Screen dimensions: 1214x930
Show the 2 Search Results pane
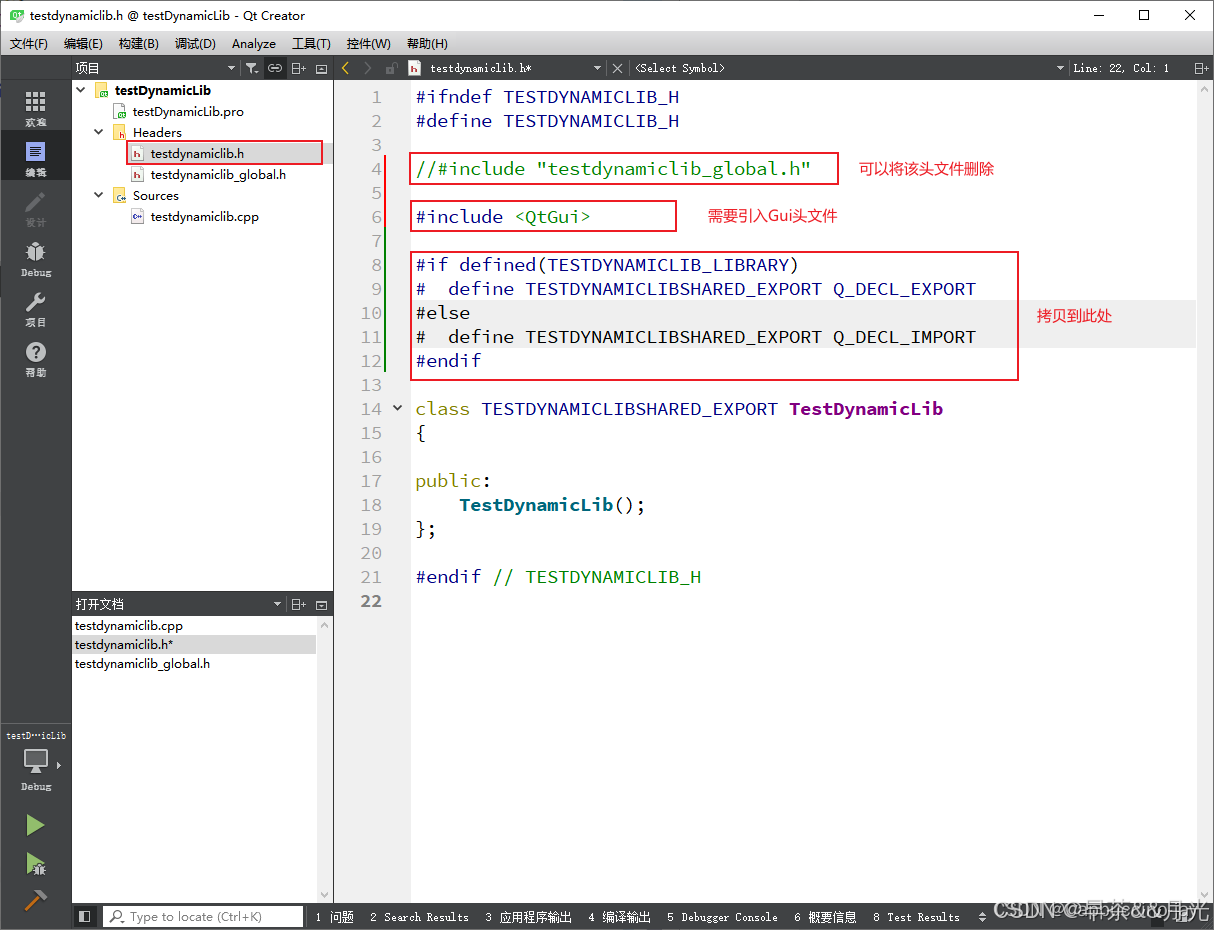419,916
